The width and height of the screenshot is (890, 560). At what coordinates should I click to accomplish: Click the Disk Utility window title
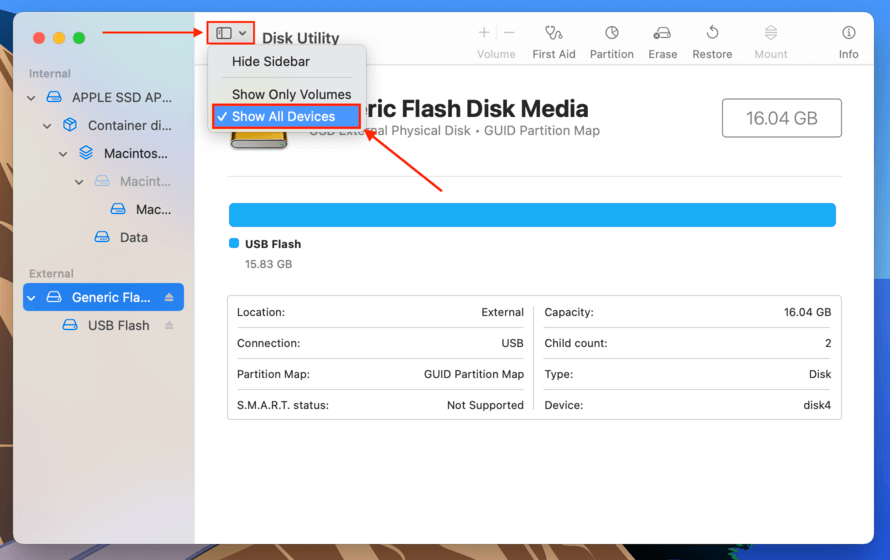[300, 38]
